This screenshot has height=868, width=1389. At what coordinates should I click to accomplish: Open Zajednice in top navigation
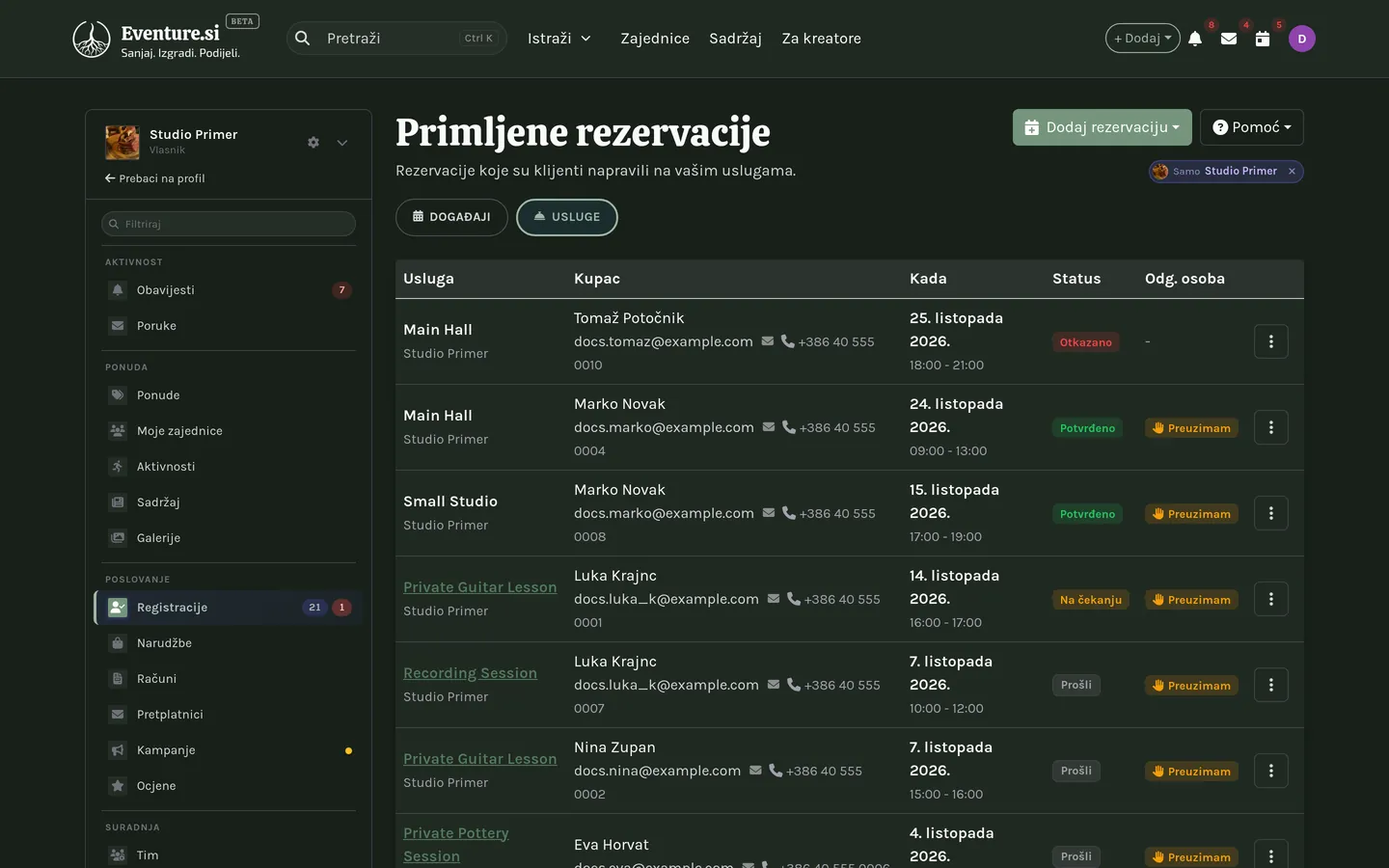point(655,39)
